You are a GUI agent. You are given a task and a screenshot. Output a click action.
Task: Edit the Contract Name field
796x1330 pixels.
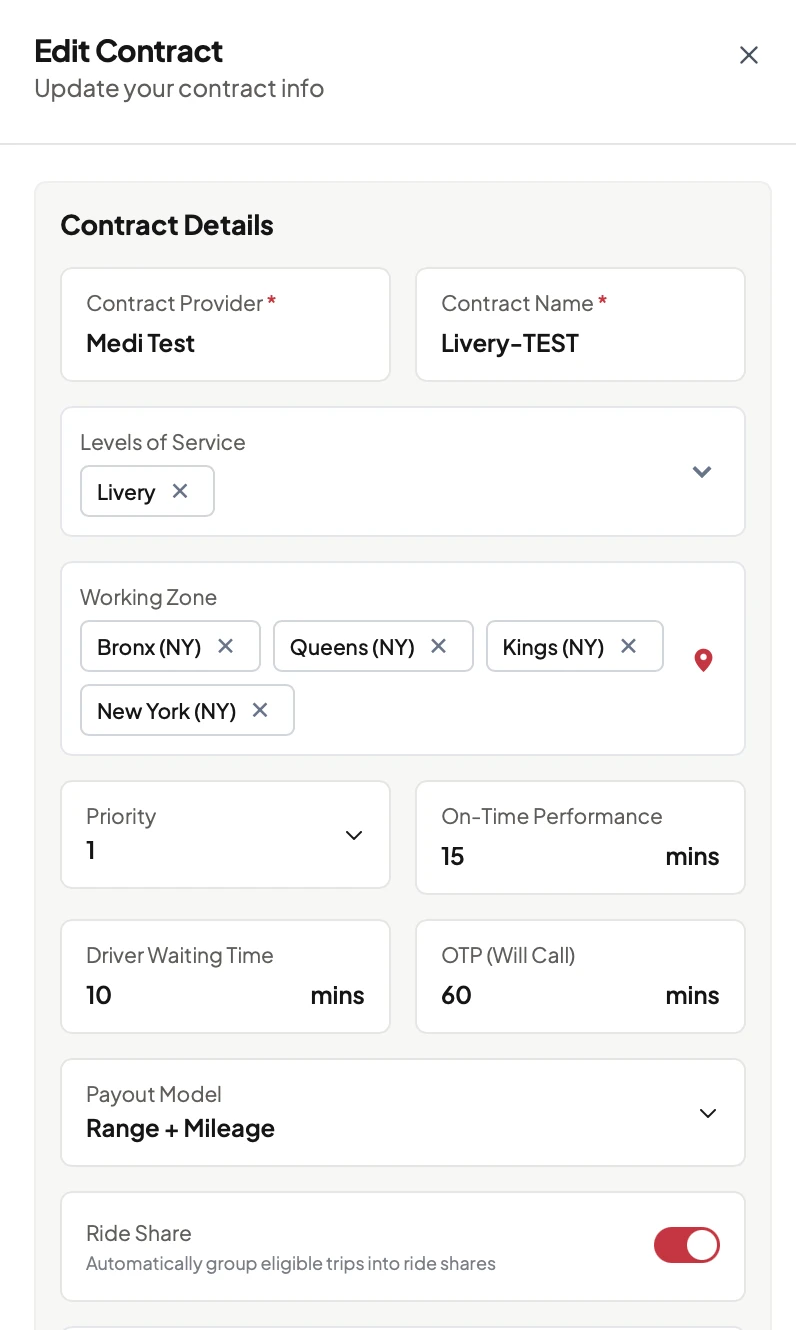(580, 324)
